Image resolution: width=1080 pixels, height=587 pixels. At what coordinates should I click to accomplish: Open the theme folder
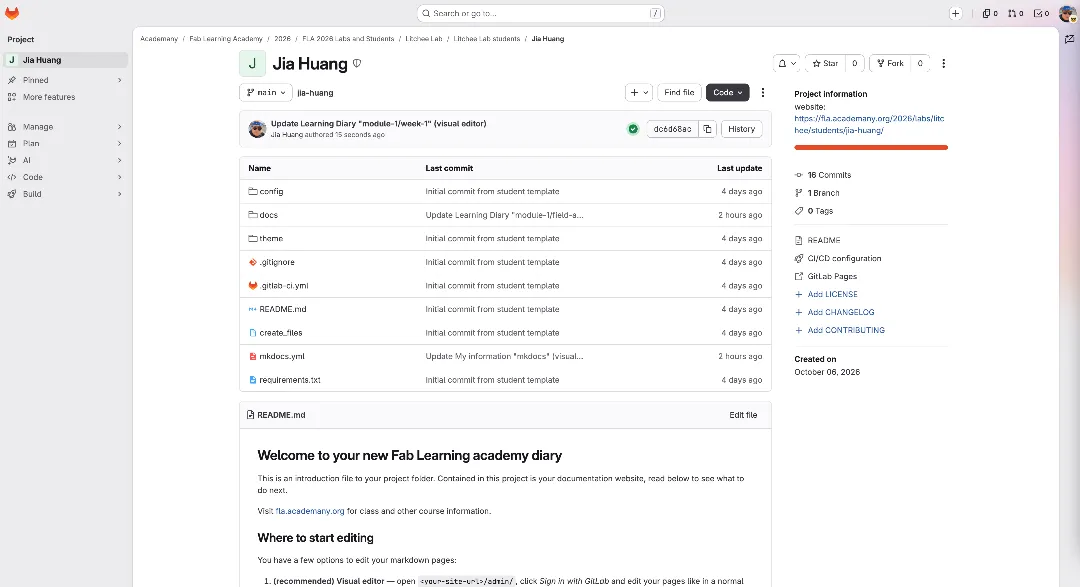point(271,238)
